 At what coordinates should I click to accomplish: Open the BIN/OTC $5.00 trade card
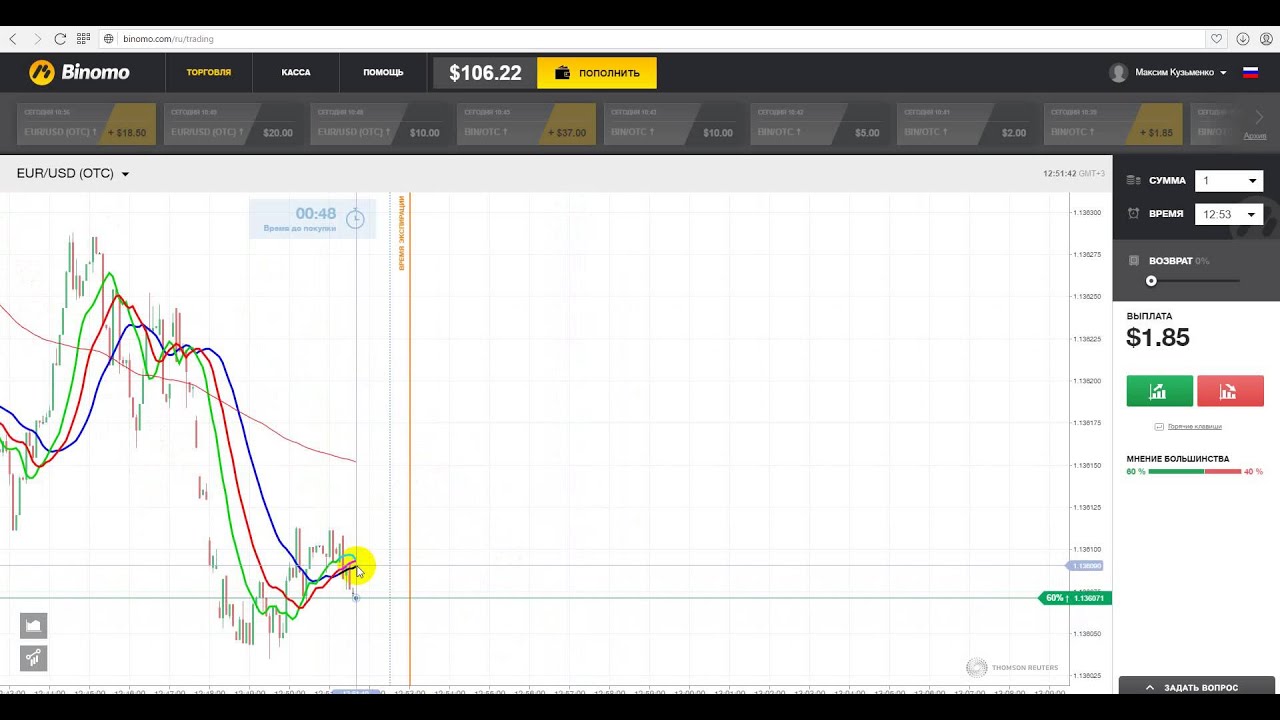(x=820, y=124)
